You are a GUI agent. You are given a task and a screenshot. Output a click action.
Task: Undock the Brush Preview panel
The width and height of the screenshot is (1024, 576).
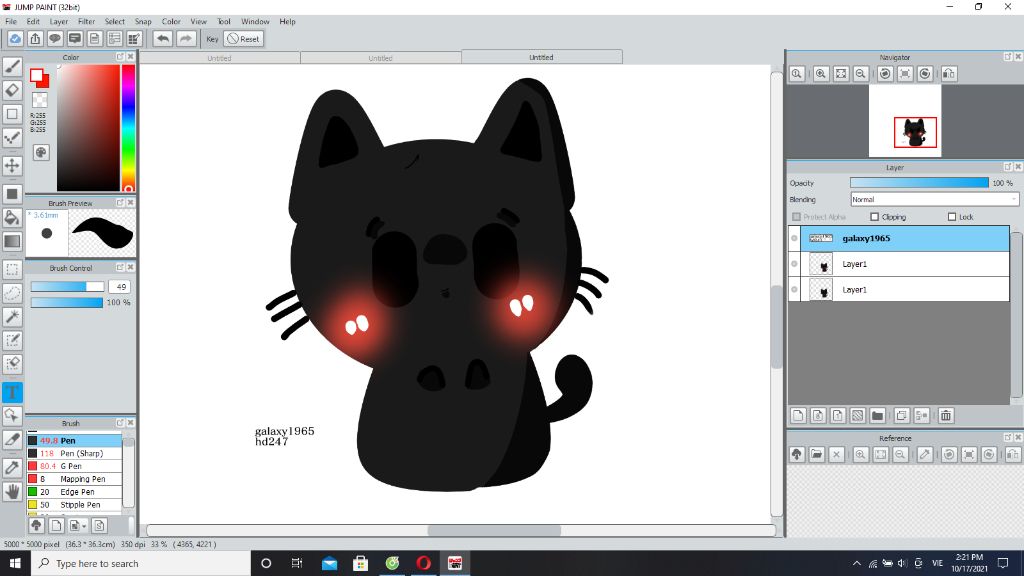click(x=120, y=202)
